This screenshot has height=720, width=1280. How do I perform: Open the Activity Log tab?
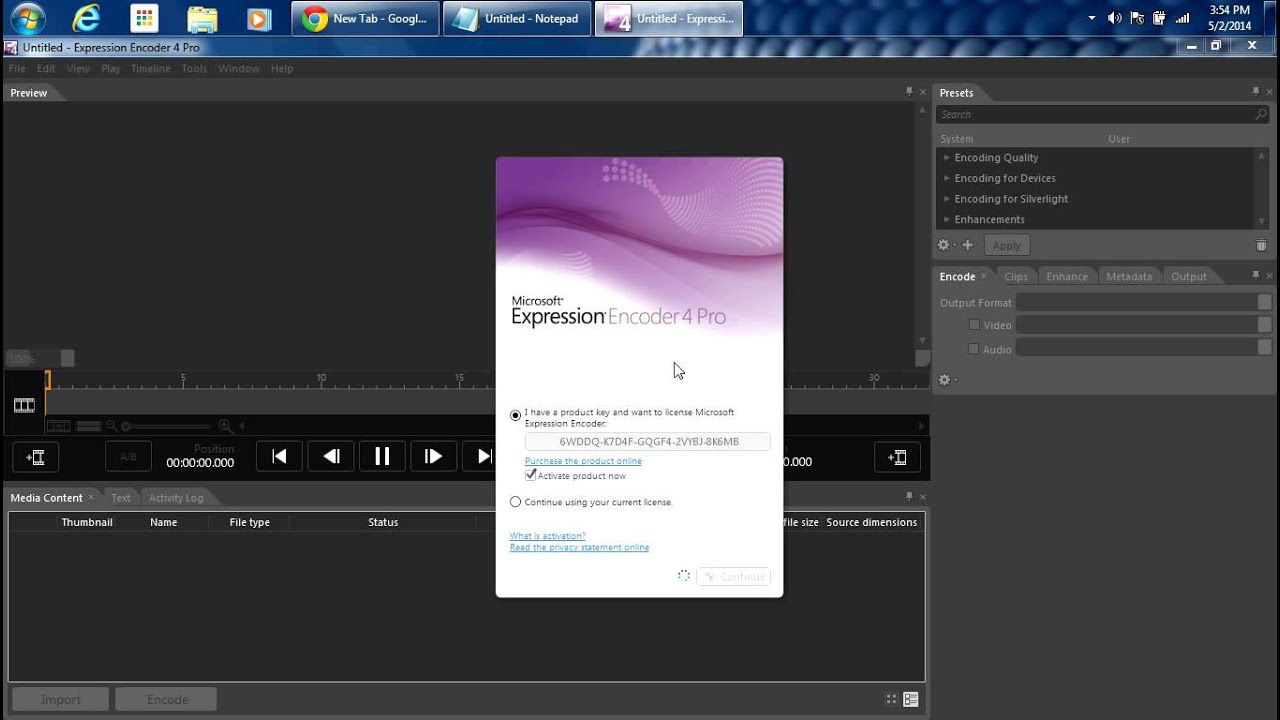[x=176, y=497]
